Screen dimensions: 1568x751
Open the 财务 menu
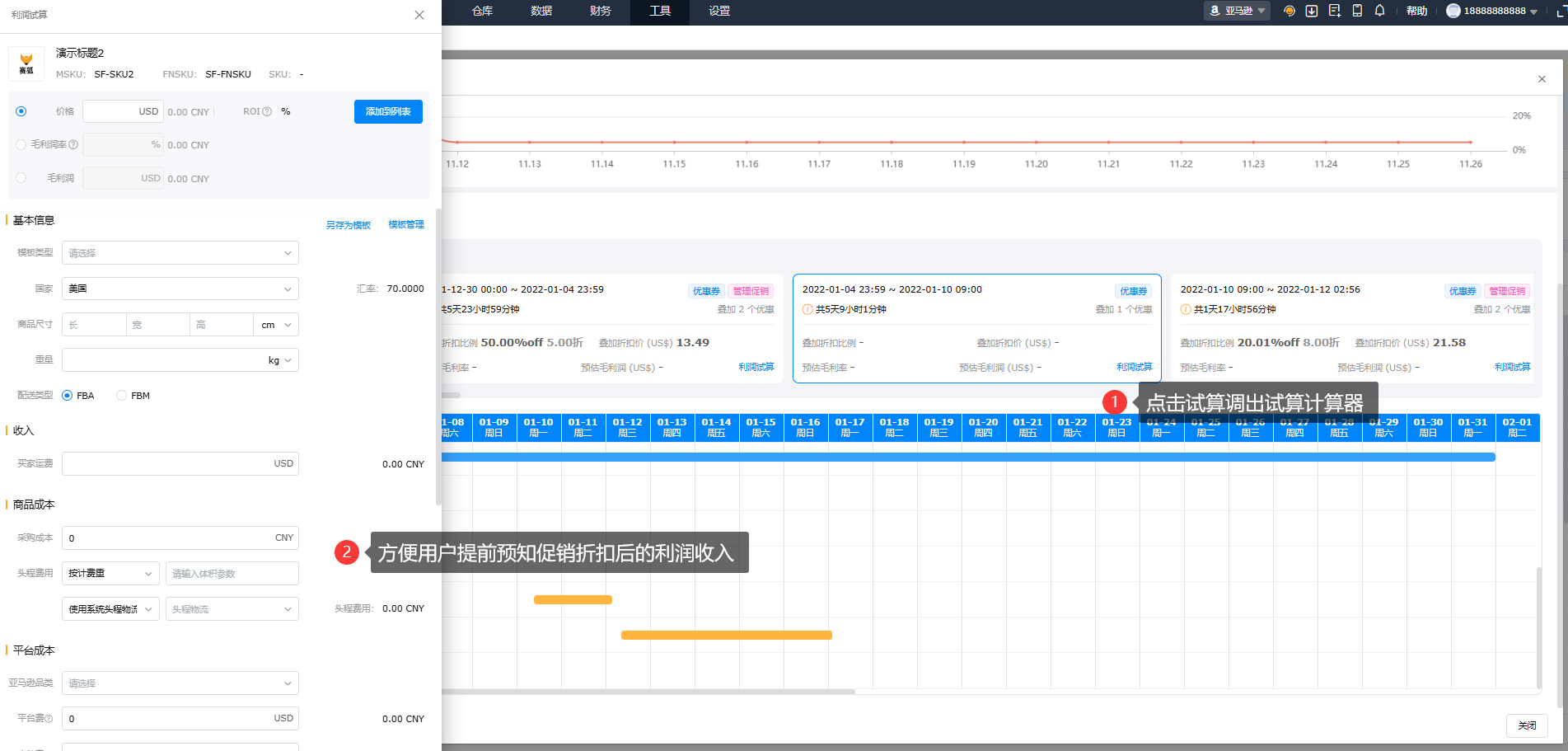[601, 12]
